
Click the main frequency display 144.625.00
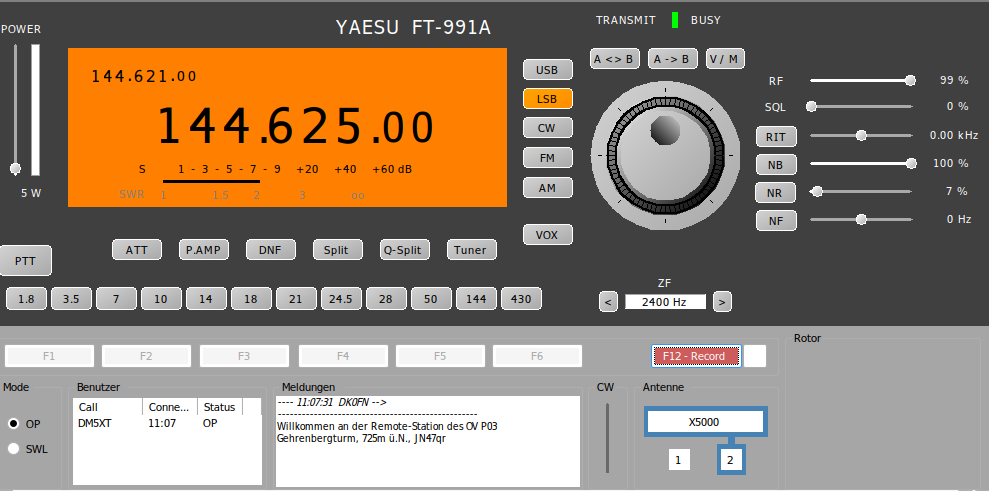(295, 126)
